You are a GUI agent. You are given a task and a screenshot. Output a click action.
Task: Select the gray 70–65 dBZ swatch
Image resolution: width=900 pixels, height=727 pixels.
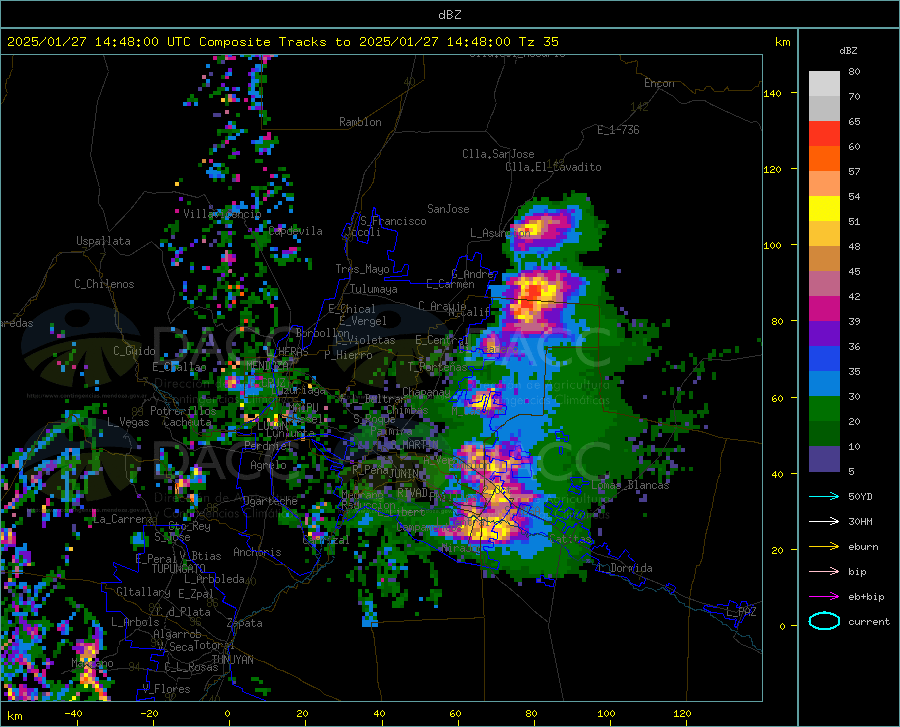click(x=824, y=108)
